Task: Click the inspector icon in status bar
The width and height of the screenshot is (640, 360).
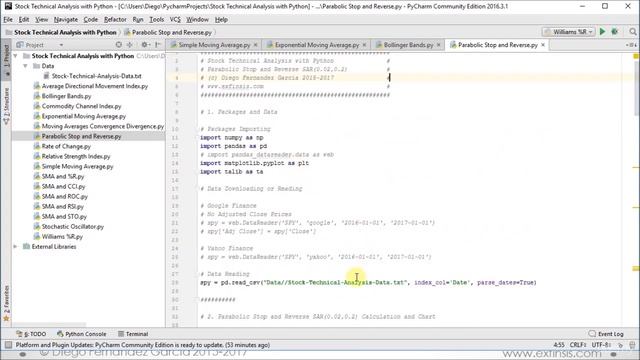Action: (632, 345)
